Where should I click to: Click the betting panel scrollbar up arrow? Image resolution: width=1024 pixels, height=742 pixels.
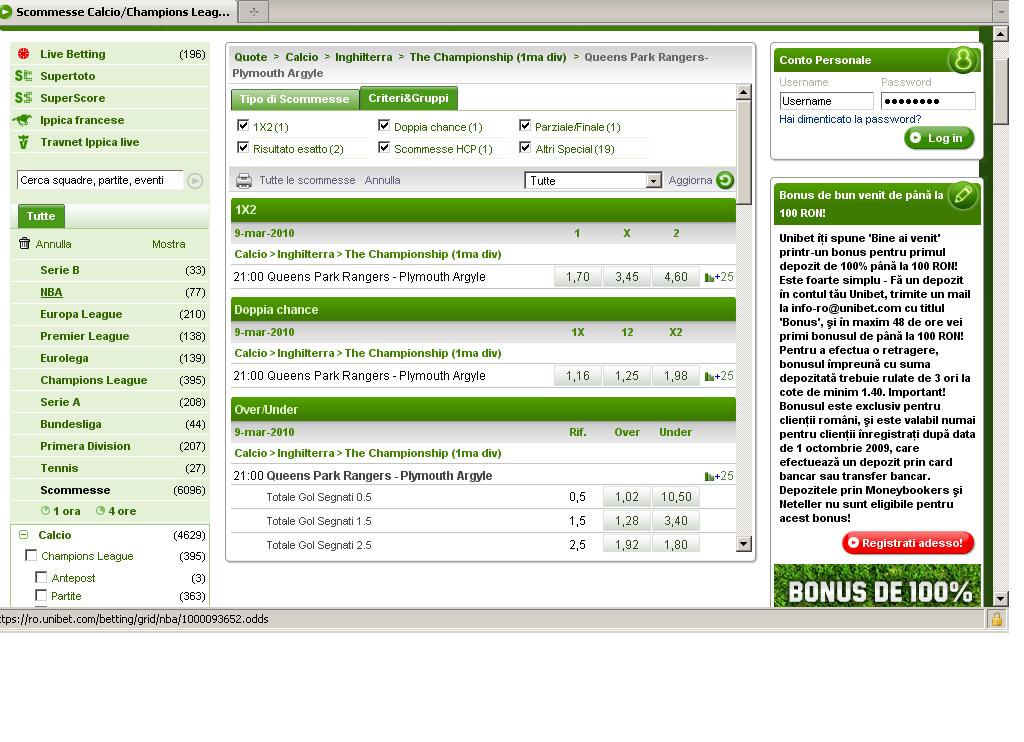(743, 92)
